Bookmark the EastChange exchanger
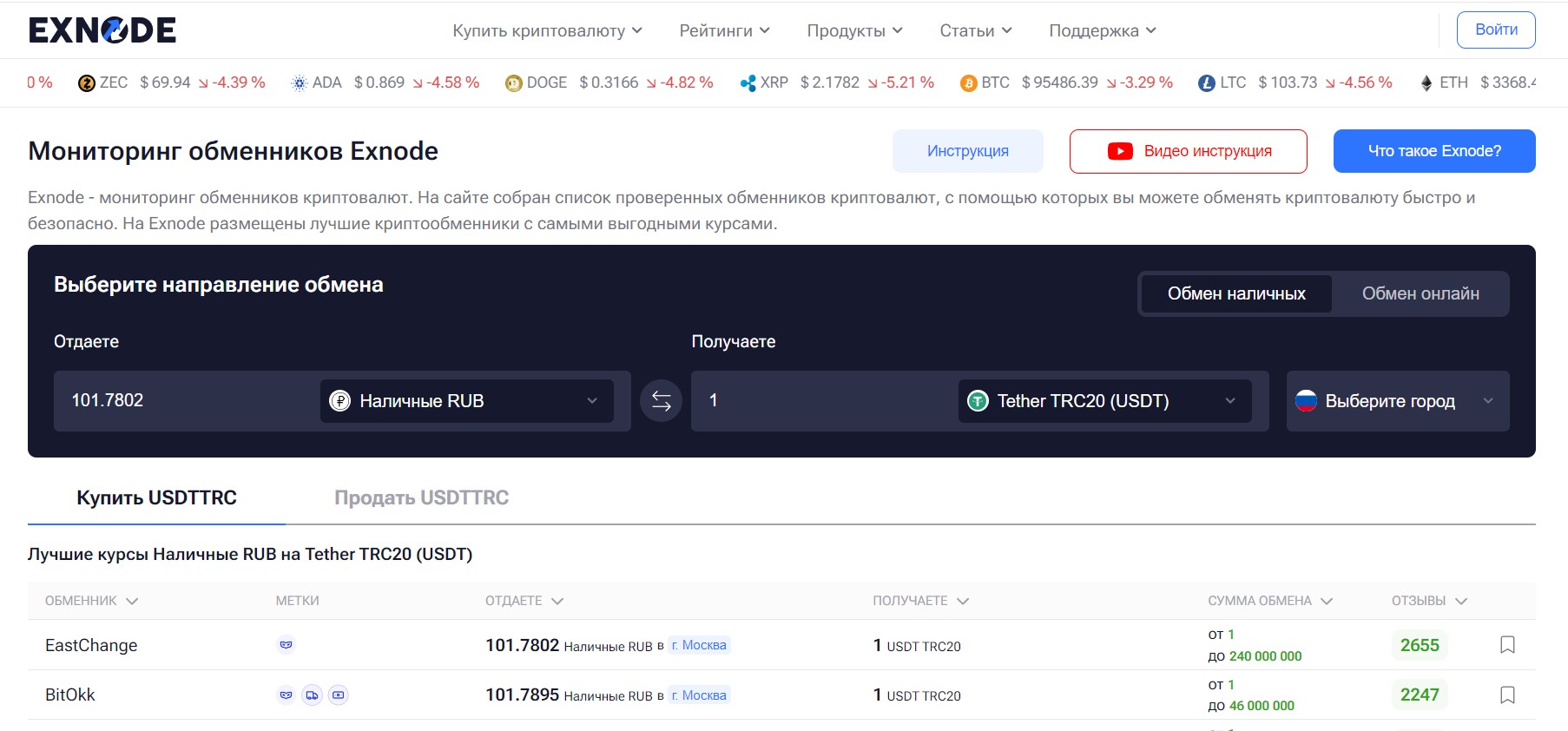 tap(1507, 645)
